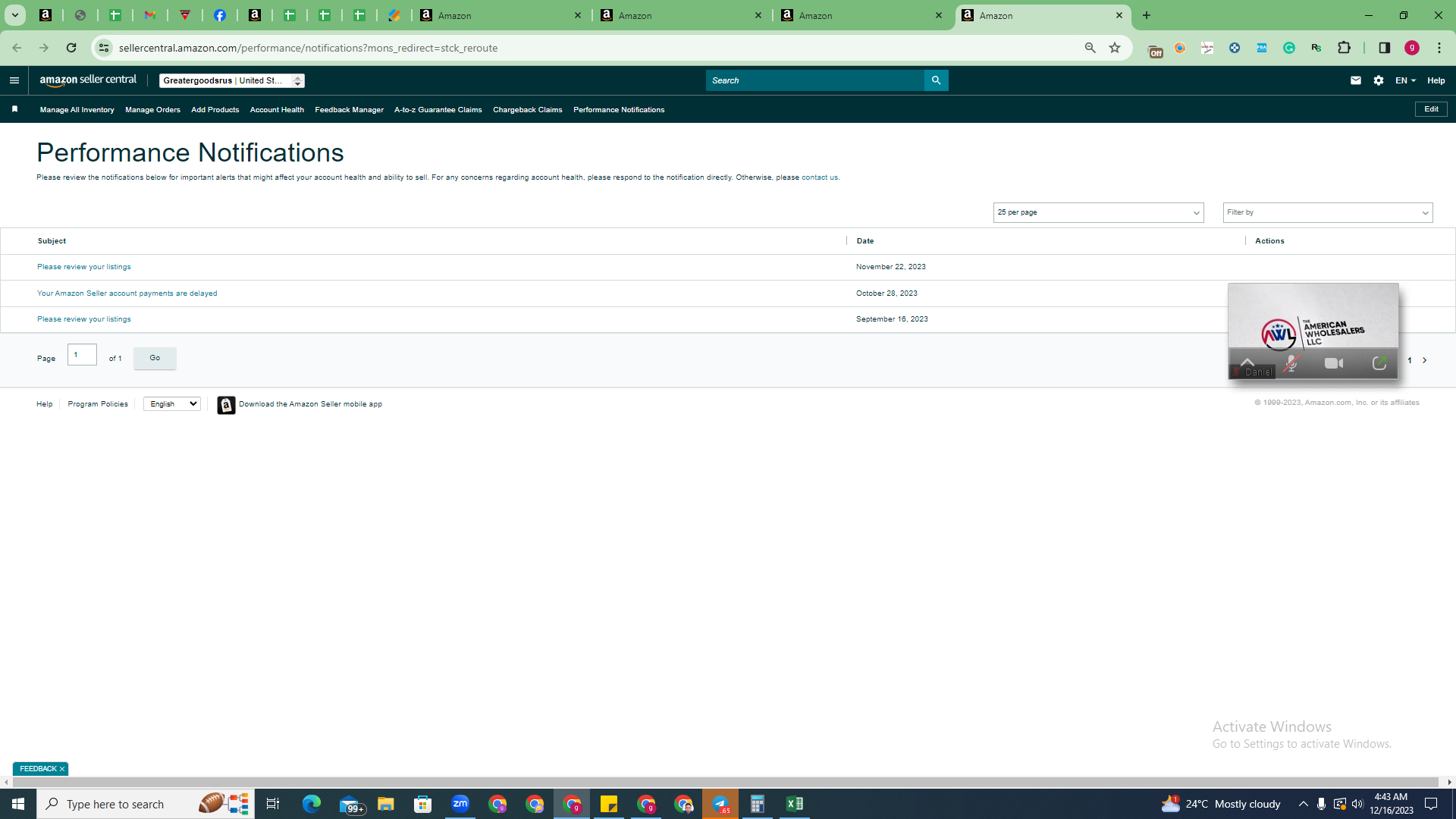The image size is (1456, 819).
Task: Open the Grammarly extension icon
Action: click(x=1289, y=48)
